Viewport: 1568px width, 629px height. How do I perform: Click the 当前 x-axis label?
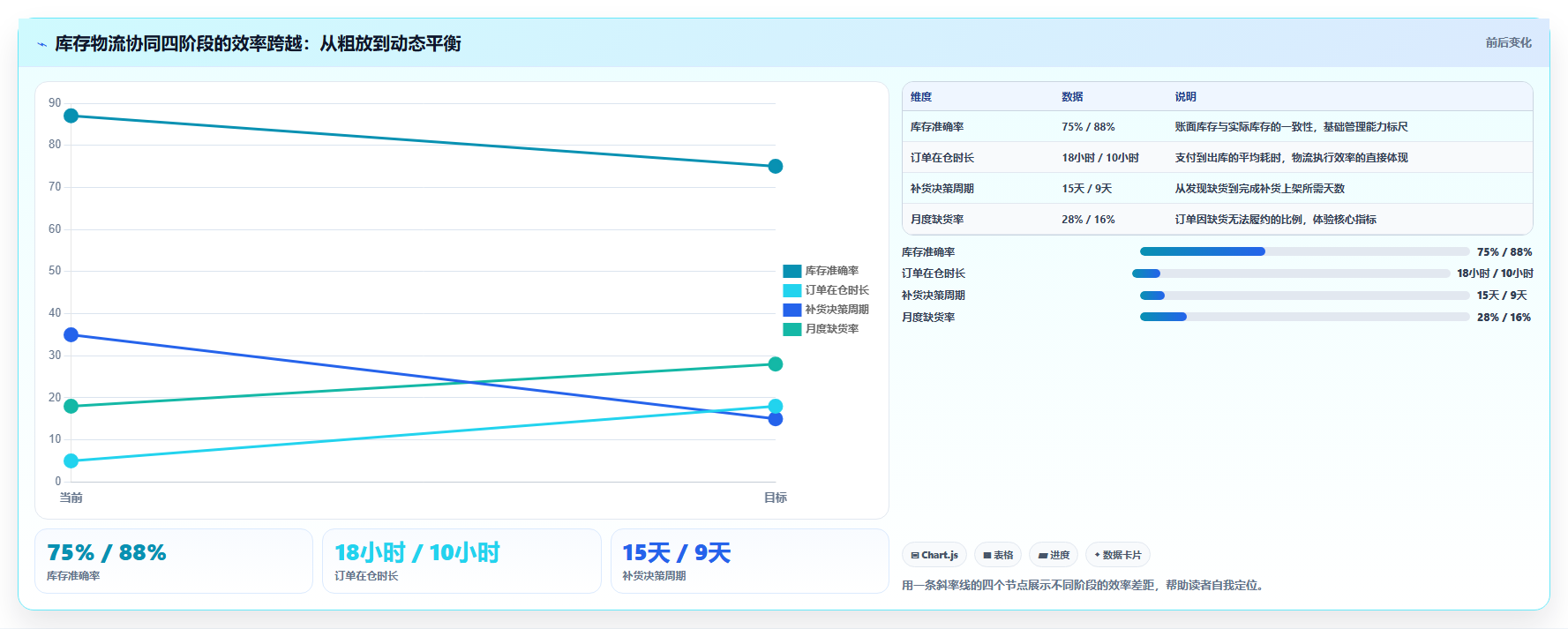[x=71, y=498]
